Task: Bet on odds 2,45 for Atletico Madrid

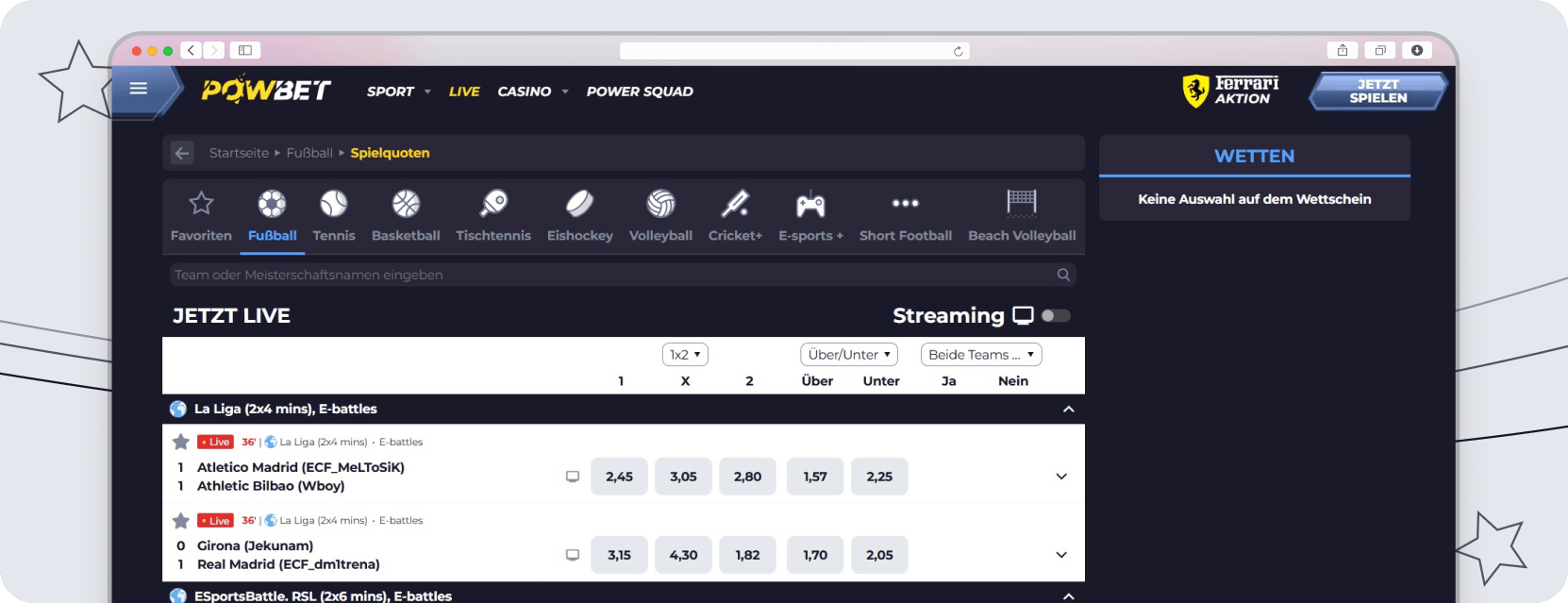Action: click(619, 477)
